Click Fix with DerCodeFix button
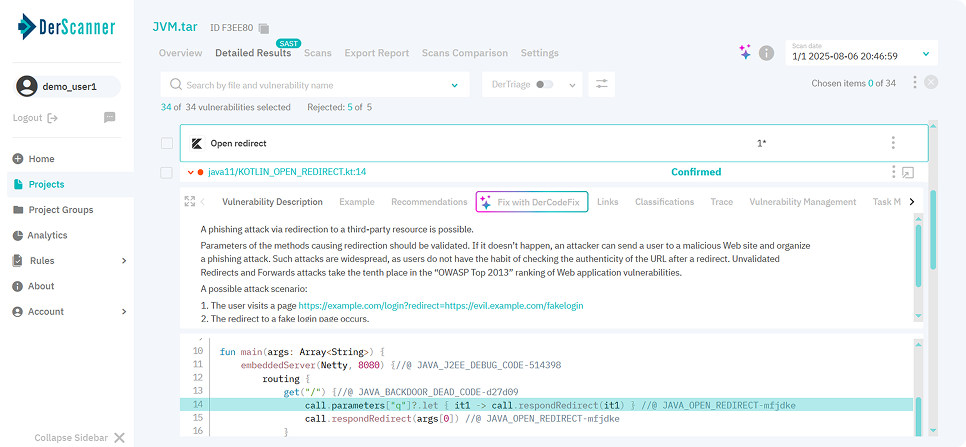The image size is (966, 447). pyautogui.click(x=532, y=202)
